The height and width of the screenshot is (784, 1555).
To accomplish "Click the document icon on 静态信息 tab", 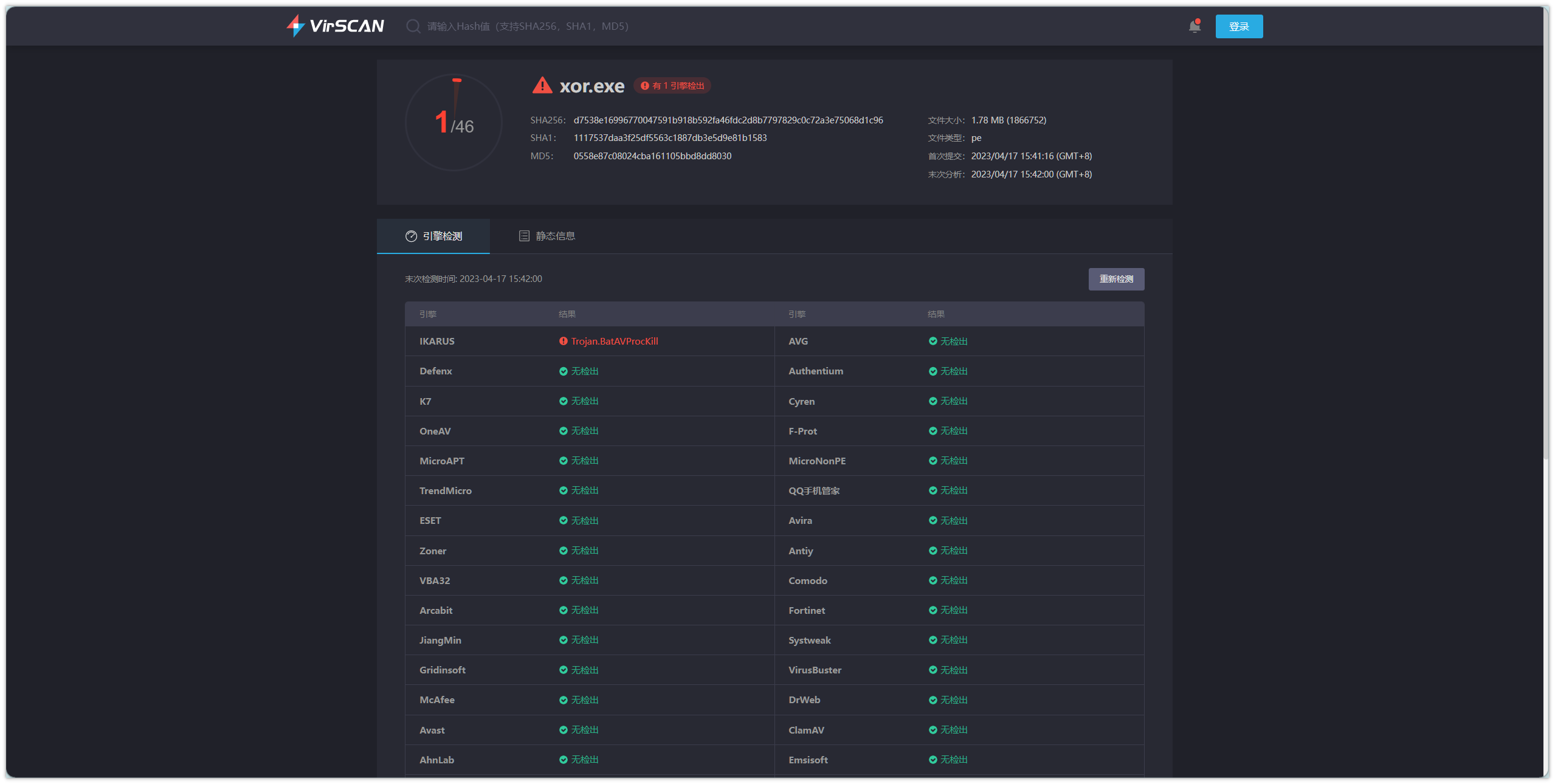I will click(x=524, y=236).
